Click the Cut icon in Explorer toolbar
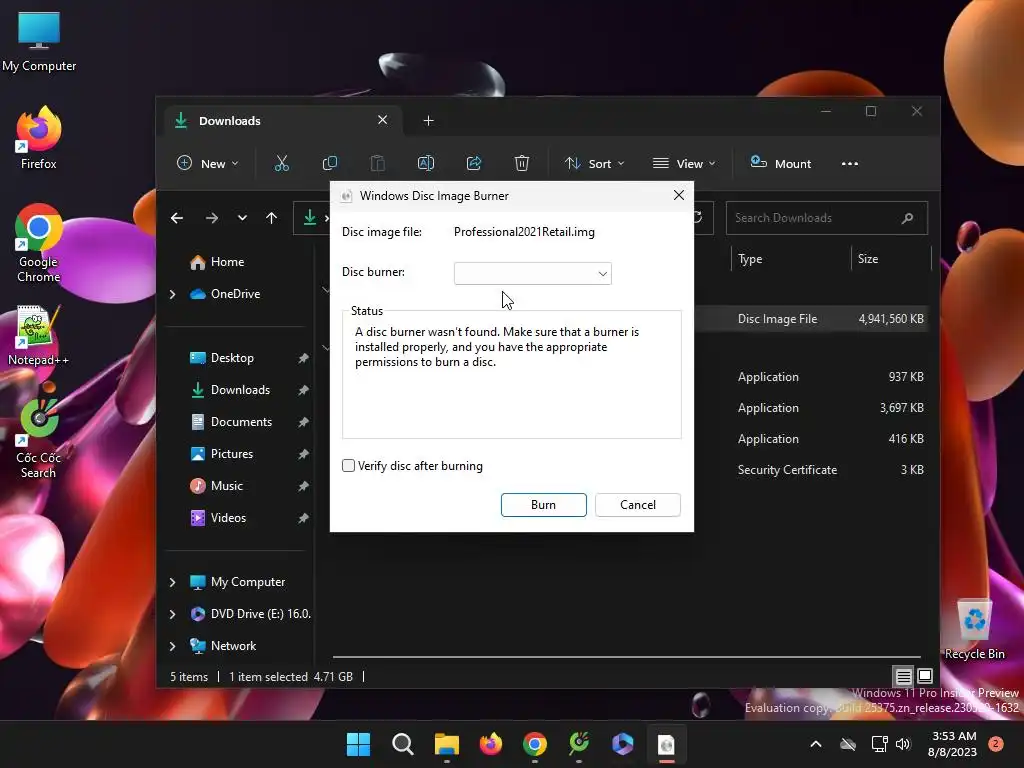1024x768 pixels. pos(281,163)
